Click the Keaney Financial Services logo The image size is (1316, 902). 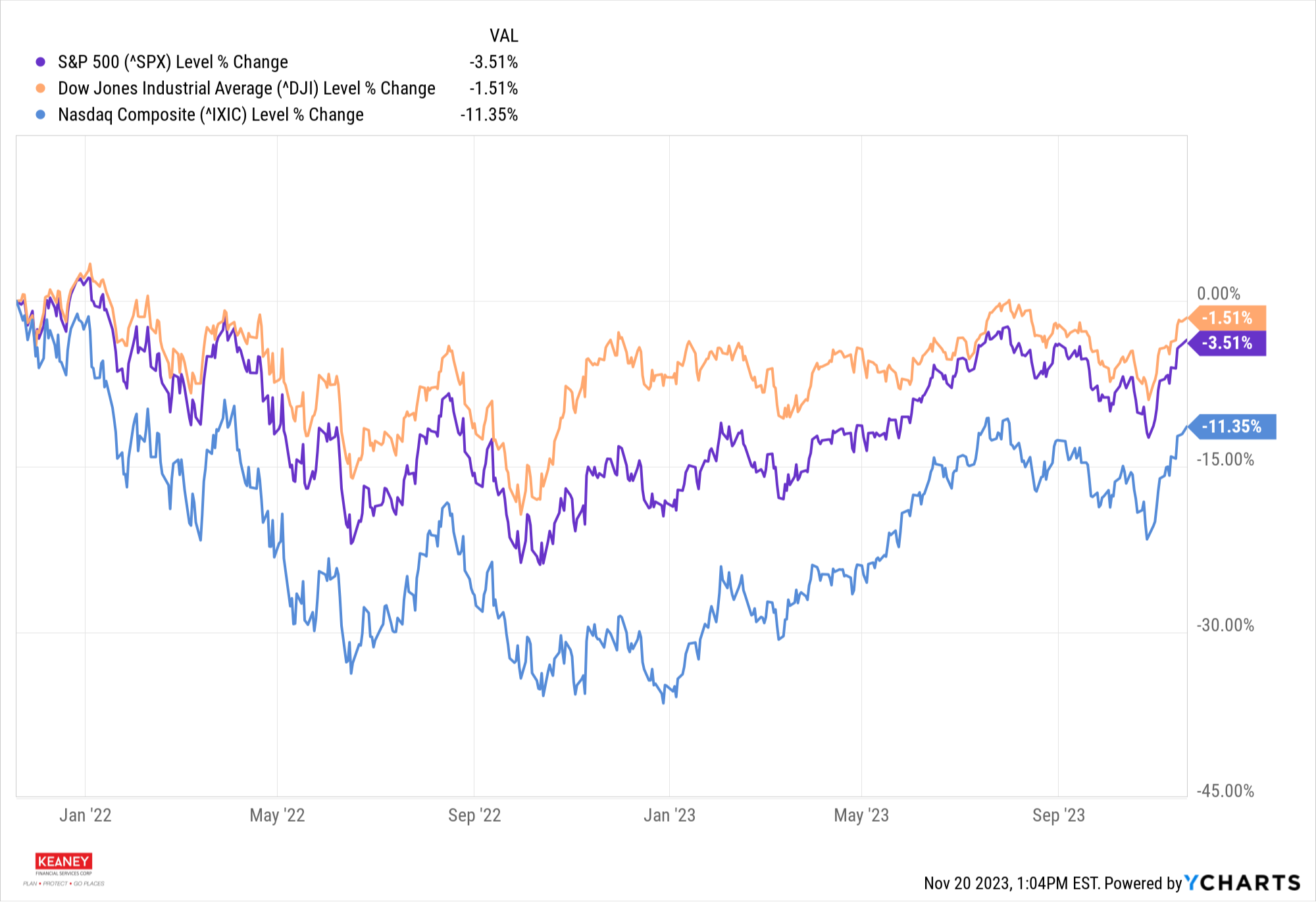coord(64,868)
